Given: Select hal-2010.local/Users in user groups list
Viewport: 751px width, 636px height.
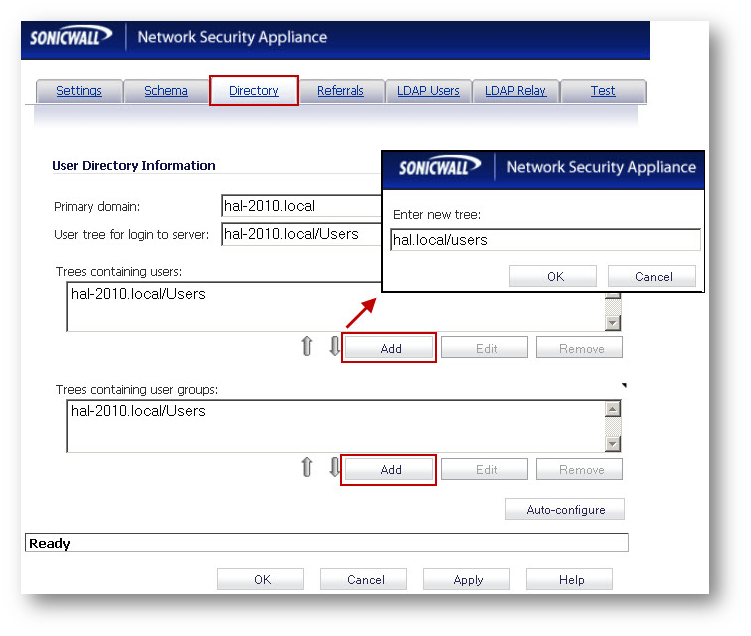Looking at the screenshot, I should click(x=138, y=411).
